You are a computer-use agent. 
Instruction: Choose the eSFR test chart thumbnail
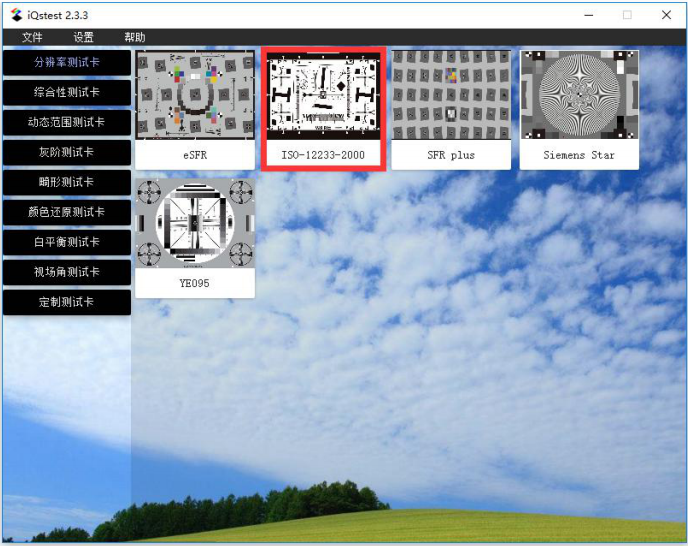(x=195, y=95)
